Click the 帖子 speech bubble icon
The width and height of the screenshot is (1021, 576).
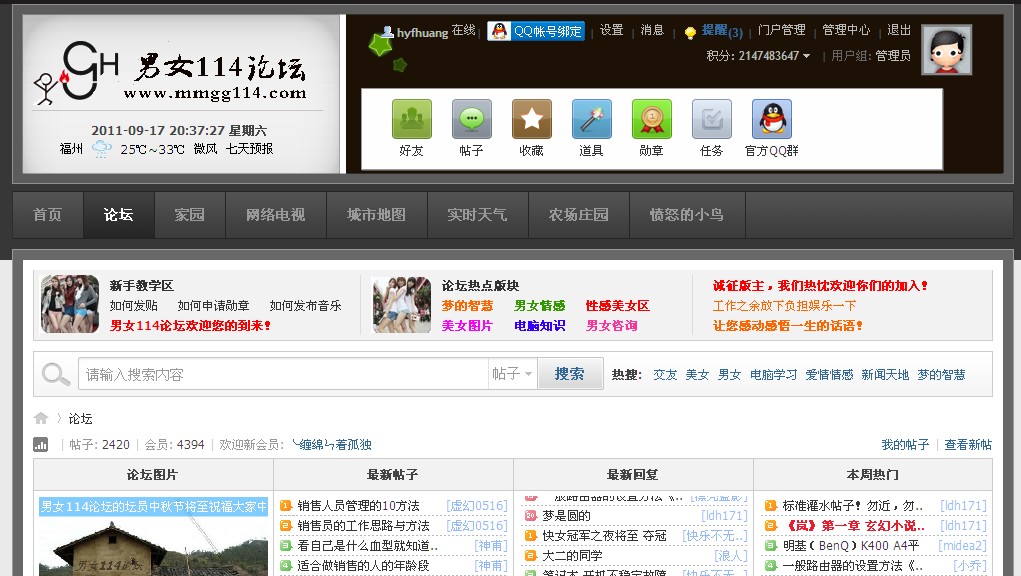point(471,119)
